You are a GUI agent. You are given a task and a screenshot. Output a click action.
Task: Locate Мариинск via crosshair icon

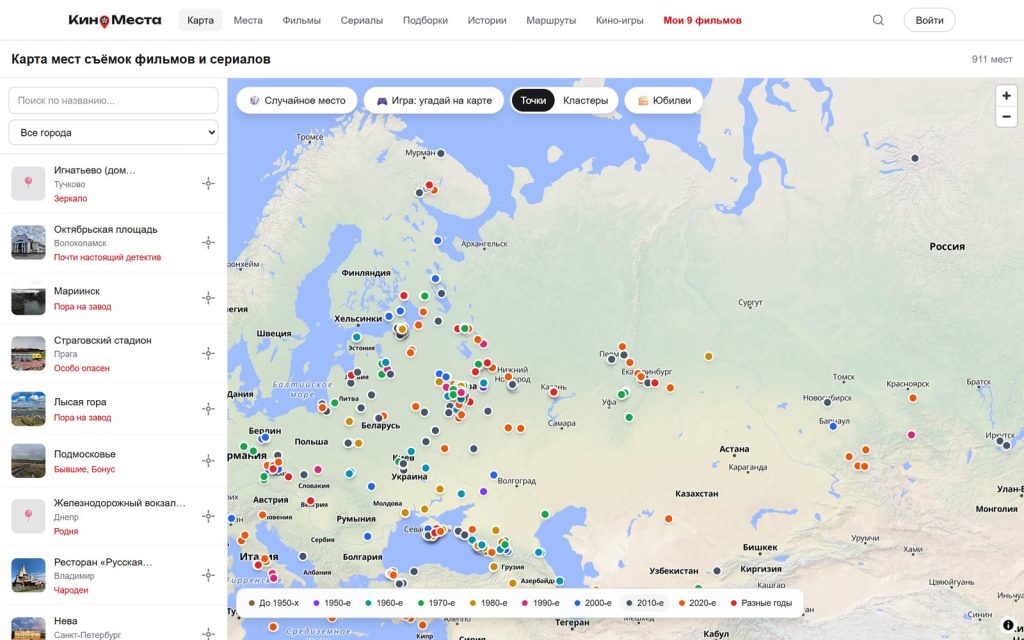tap(208, 298)
